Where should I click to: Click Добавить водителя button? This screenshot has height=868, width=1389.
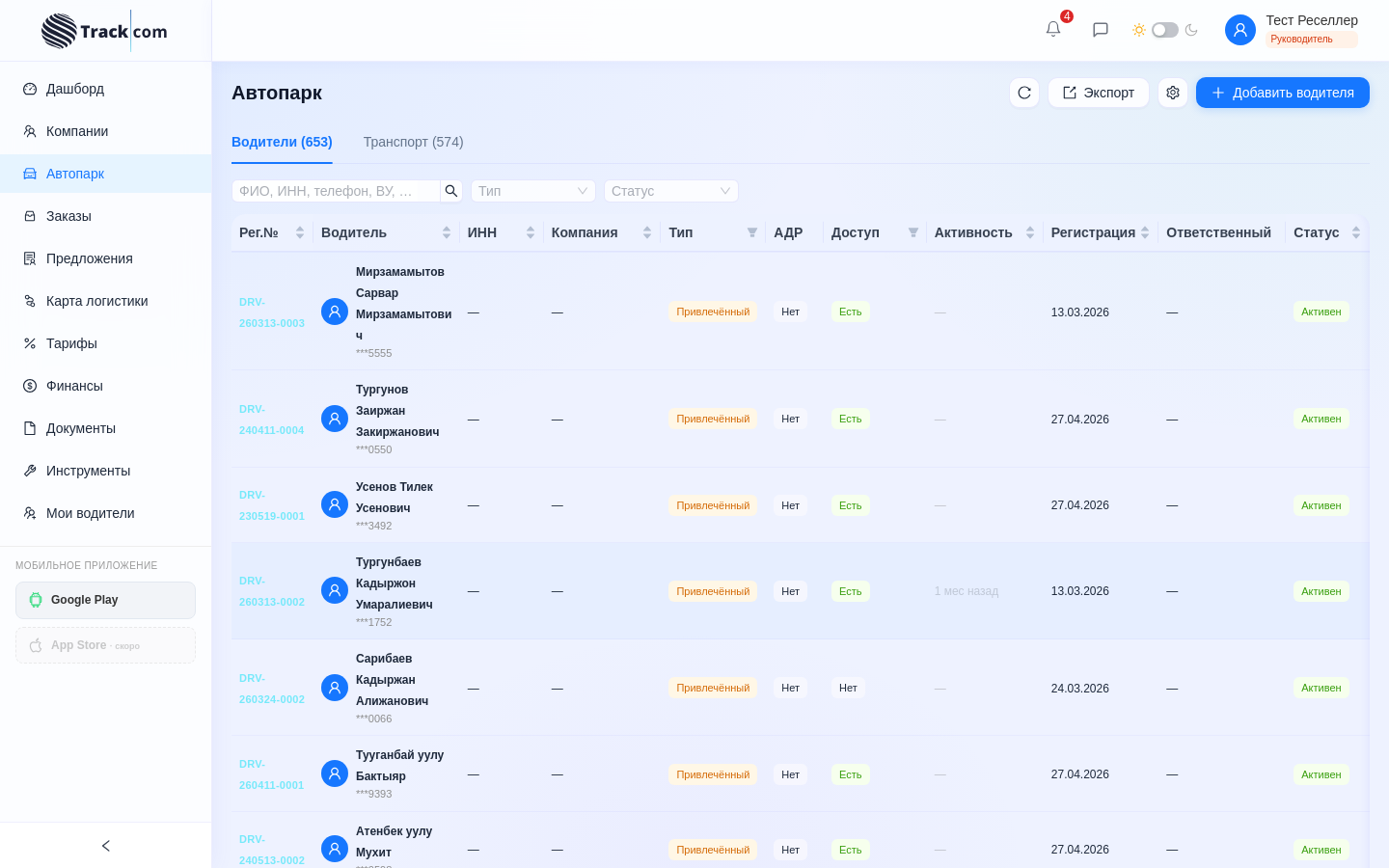(1283, 93)
